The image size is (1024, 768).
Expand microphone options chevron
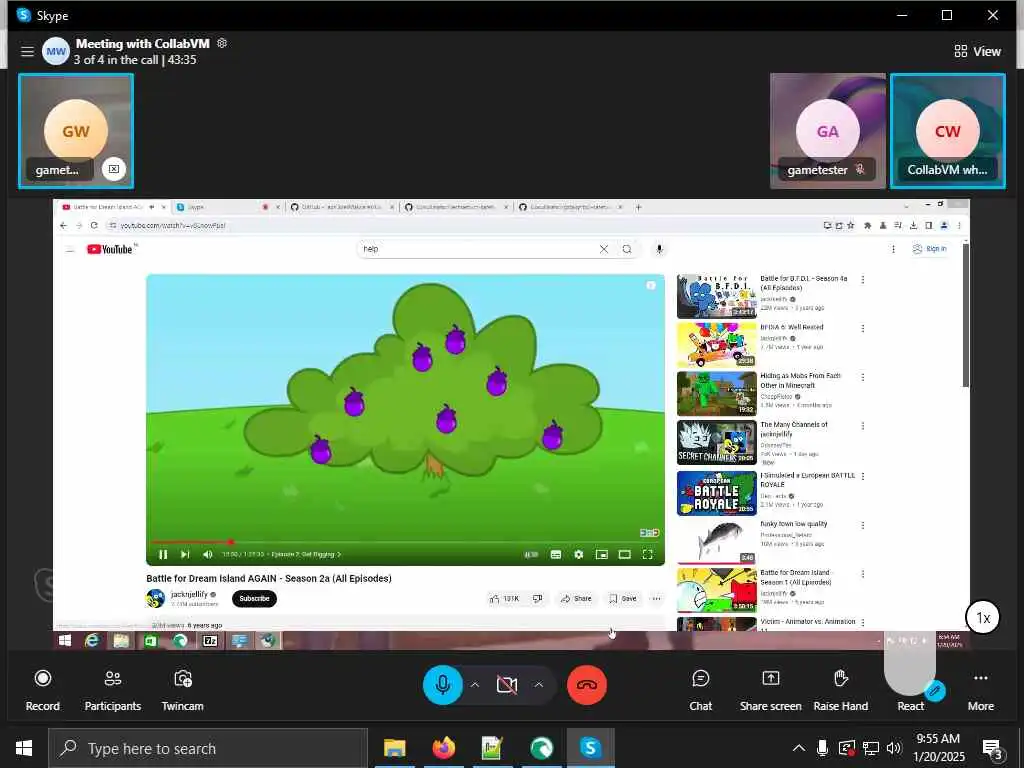pos(475,684)
